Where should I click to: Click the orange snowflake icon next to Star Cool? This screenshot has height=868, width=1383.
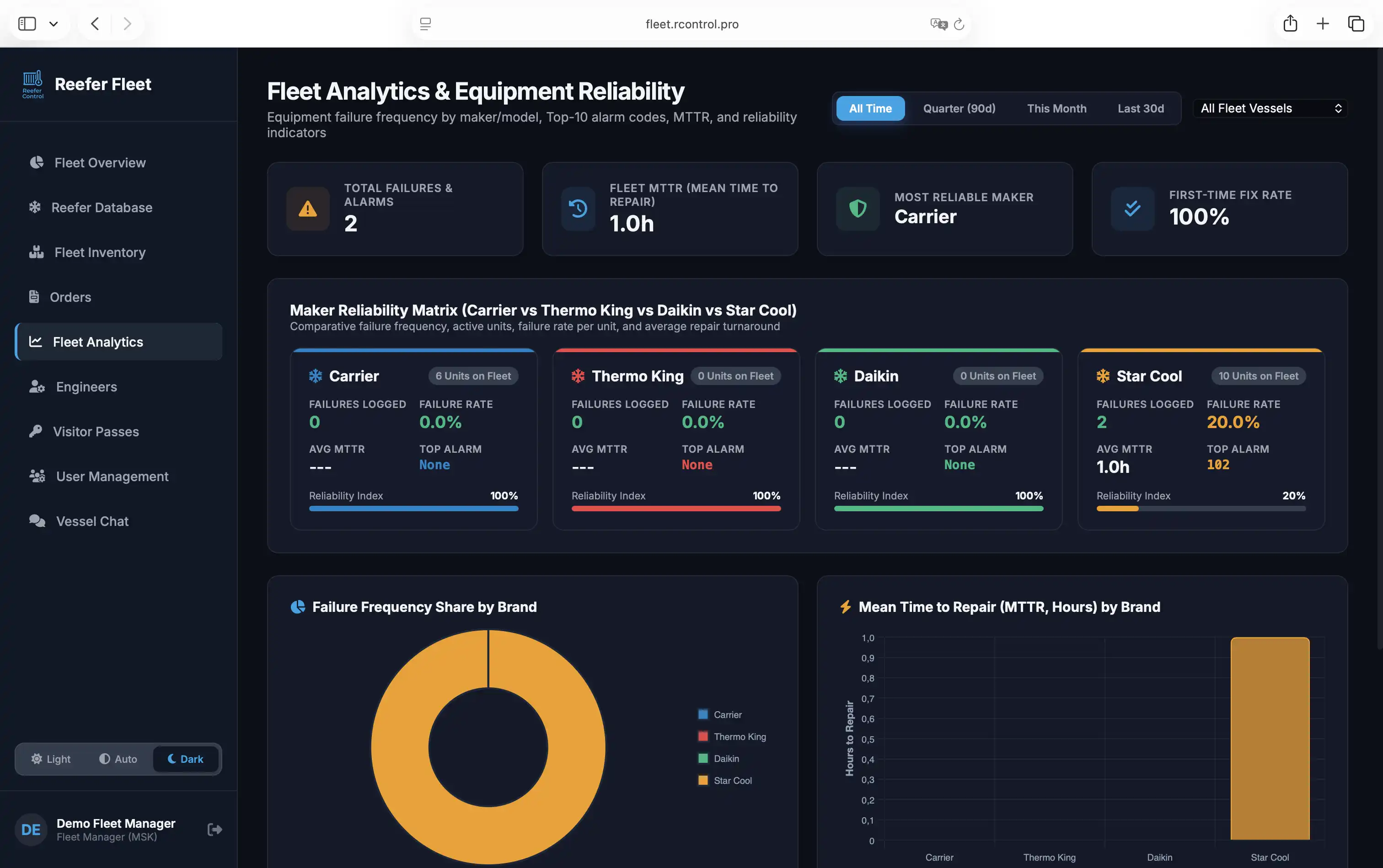point(1103,376)
